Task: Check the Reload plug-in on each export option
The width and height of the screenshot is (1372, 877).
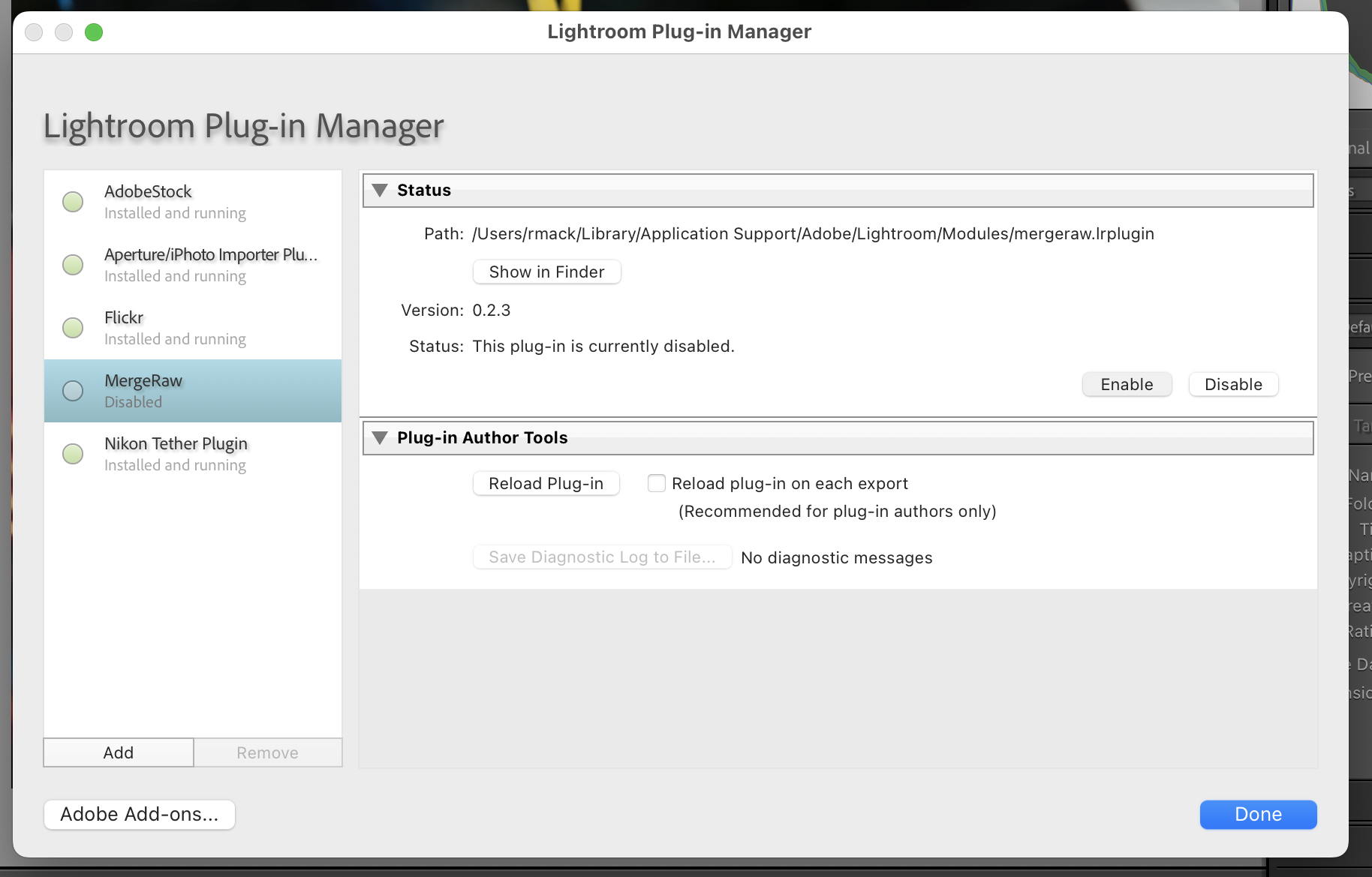Action: click(657, 483)
